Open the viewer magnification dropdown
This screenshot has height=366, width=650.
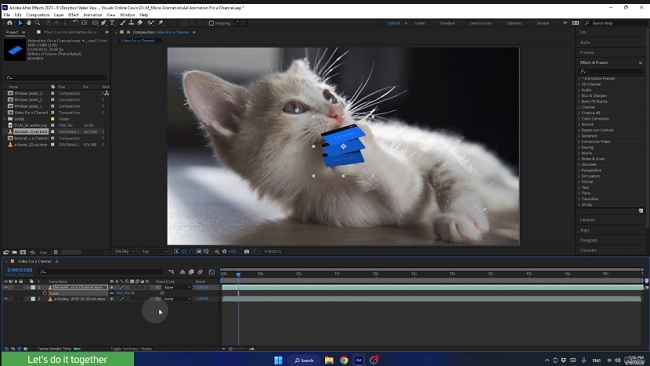[x=125, y=251]
